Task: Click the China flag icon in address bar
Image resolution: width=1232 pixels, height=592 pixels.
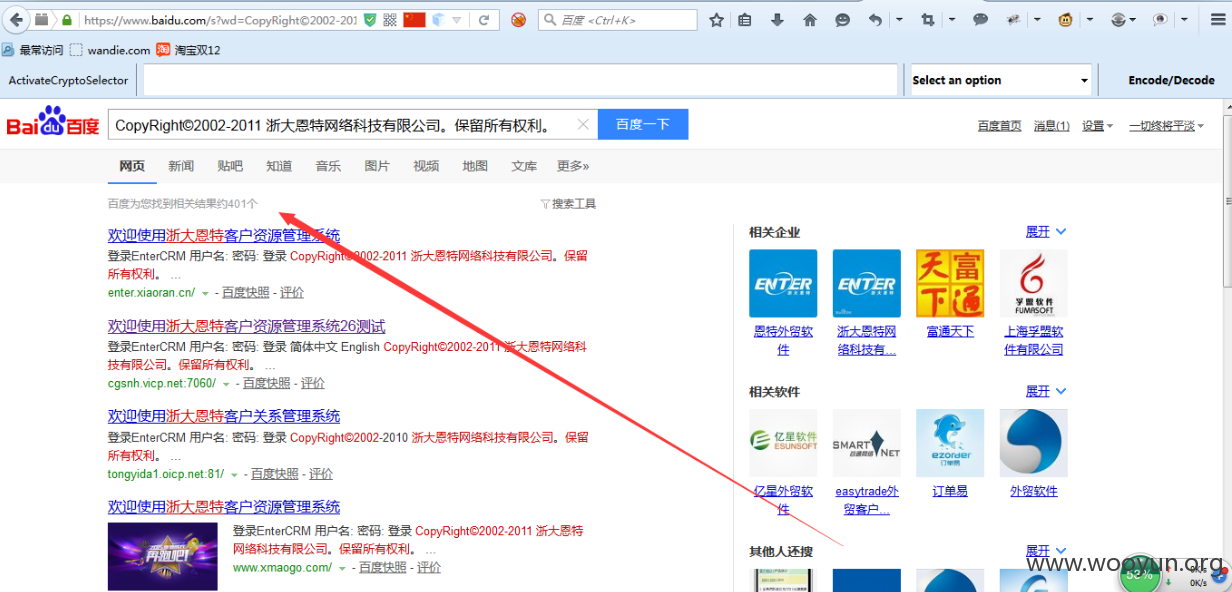Action: coord(415,20)
